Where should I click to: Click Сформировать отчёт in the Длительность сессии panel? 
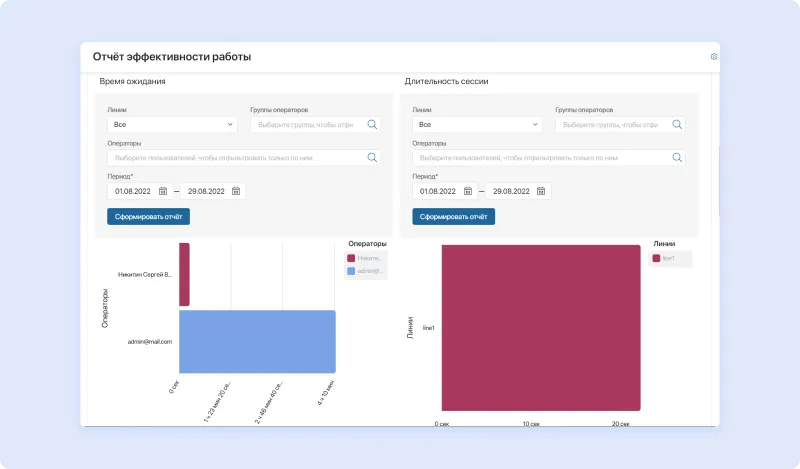453,216
